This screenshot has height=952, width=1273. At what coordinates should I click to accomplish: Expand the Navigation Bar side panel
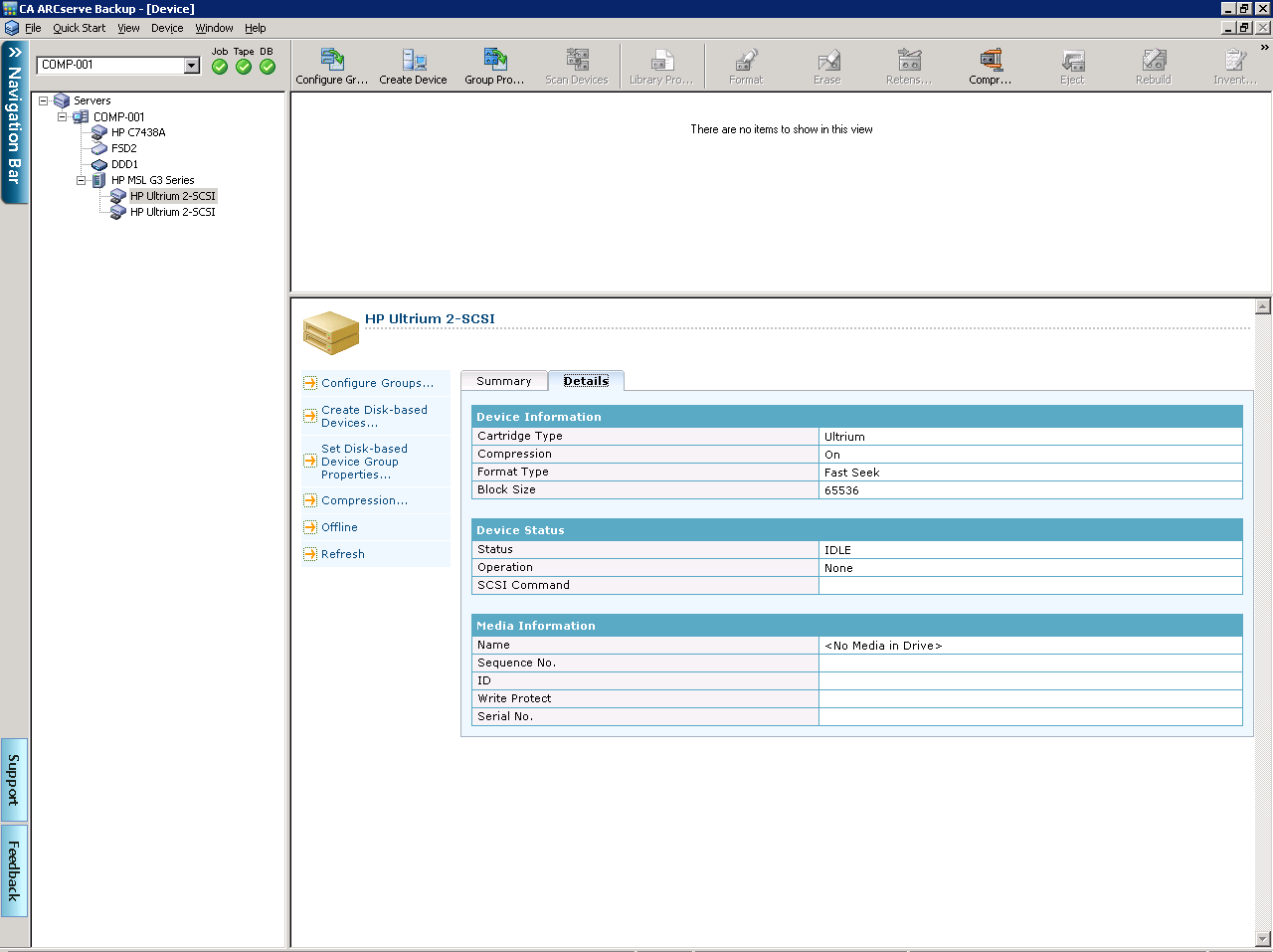click(14, 121)
